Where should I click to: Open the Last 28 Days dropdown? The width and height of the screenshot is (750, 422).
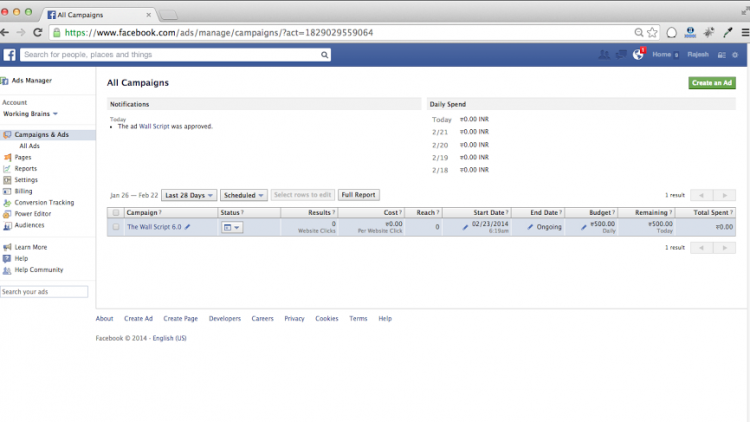pyautogui.click(x=189, y=195)
